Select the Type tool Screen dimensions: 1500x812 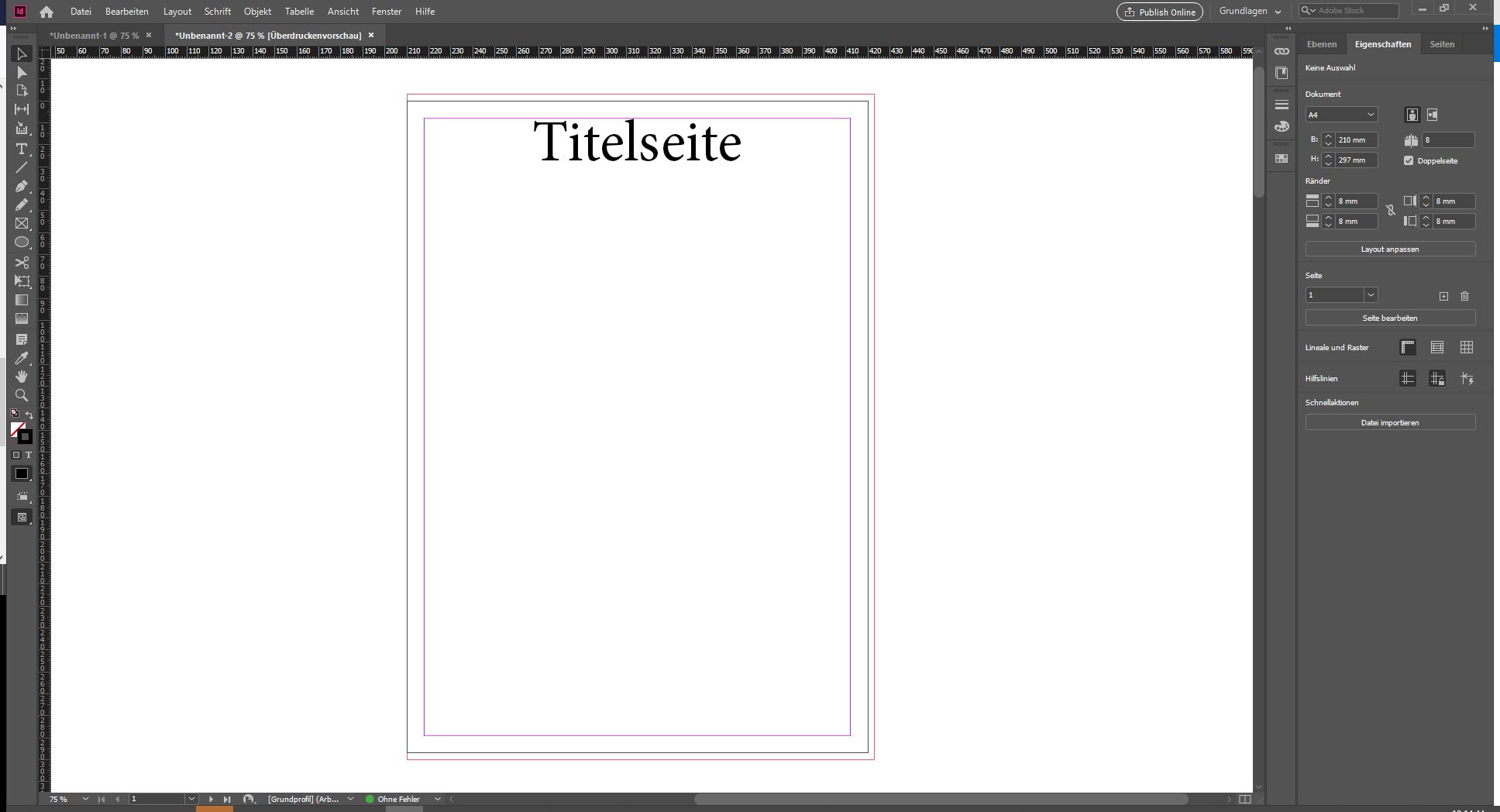pos(22,149)
